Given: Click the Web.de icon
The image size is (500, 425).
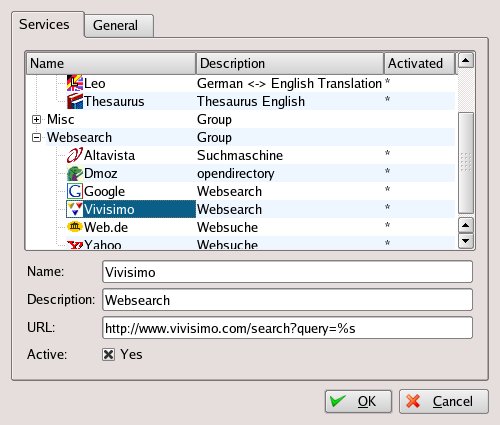Looking at the screenshot, I should (x=75, y=227).
